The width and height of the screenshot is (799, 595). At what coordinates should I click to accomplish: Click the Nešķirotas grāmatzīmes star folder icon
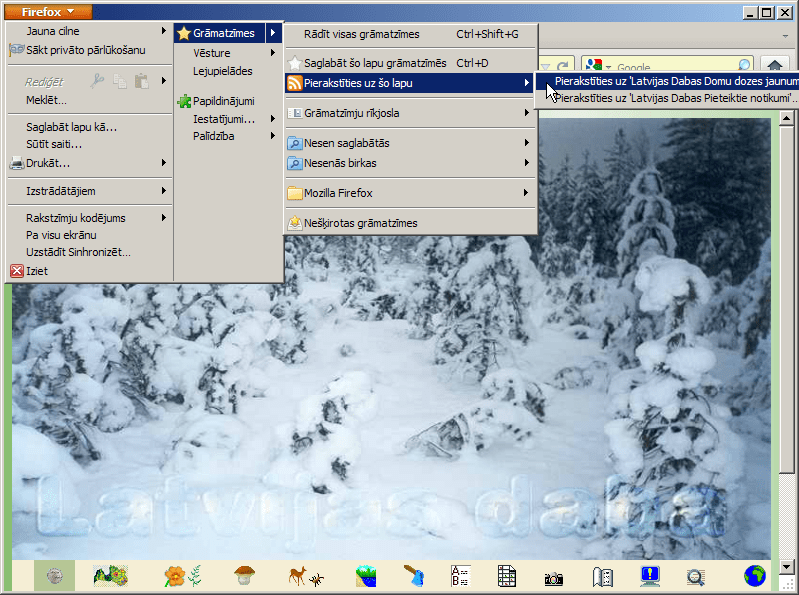(295, 223)
